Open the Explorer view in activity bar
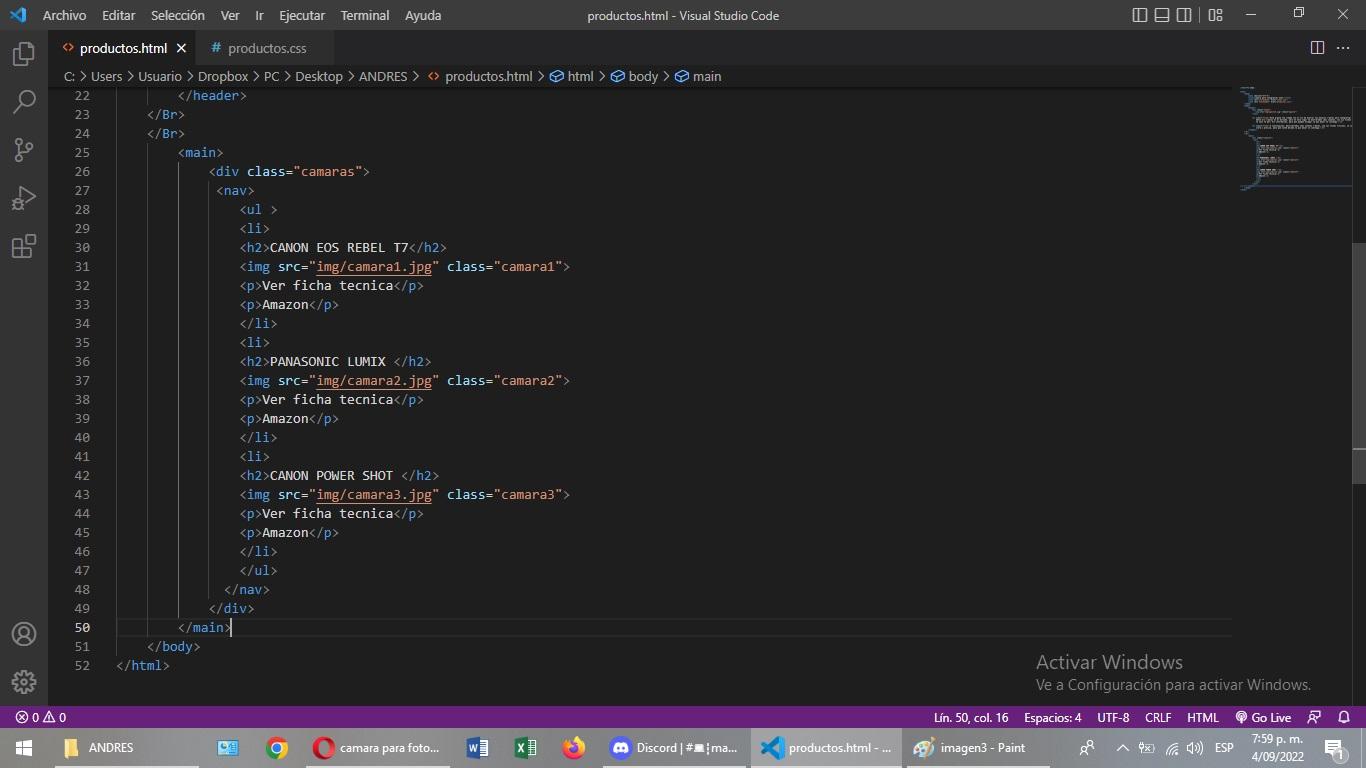1366x768 pixels. point(24,54)
